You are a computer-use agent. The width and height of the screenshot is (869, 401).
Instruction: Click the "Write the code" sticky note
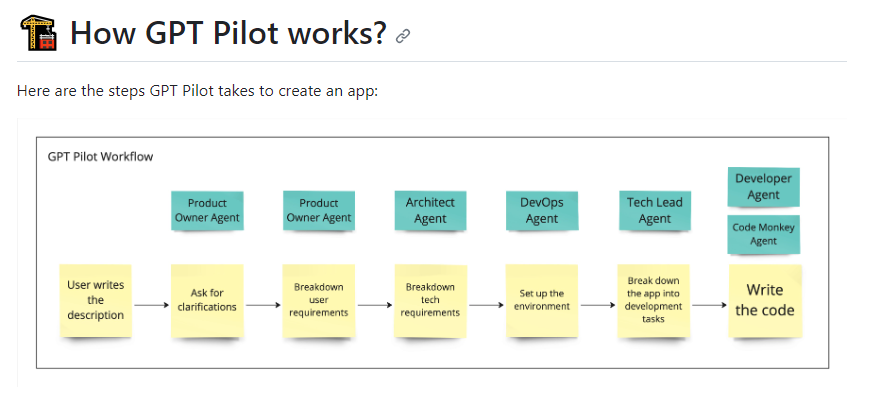click(765, 301)
